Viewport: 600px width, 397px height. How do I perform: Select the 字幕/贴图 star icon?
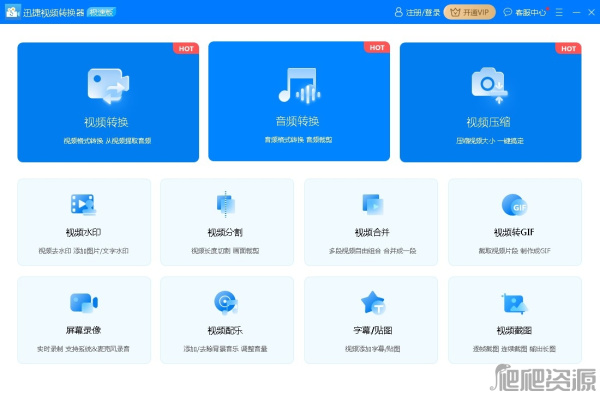click(373, 302)
